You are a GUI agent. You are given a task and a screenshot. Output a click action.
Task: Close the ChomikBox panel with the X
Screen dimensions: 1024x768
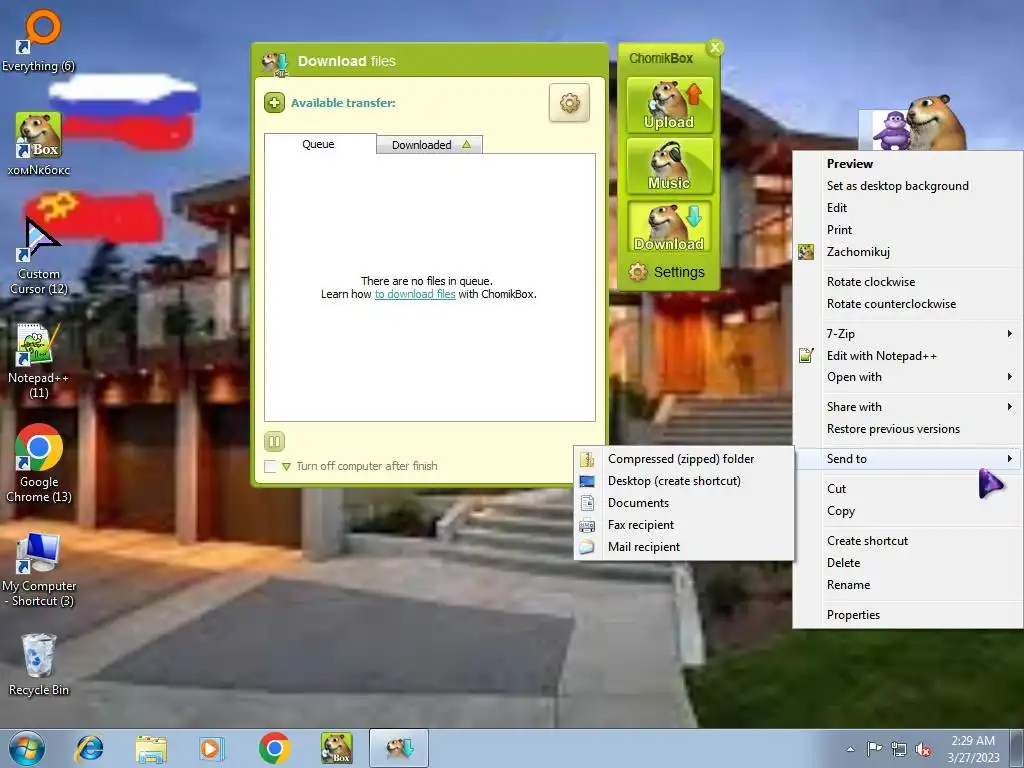tap(714, 47)
